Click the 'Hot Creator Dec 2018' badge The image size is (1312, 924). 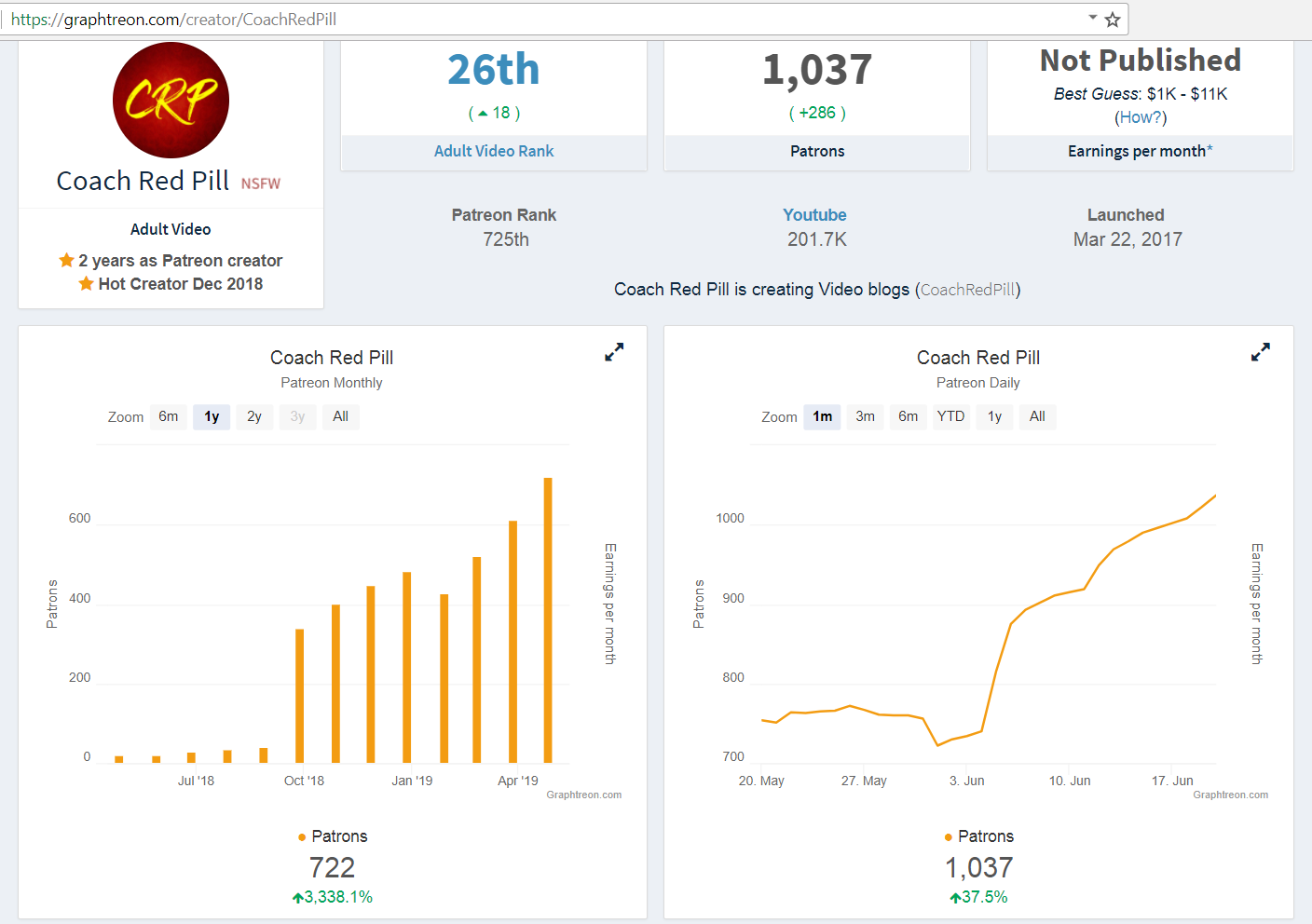coord(171,284)
